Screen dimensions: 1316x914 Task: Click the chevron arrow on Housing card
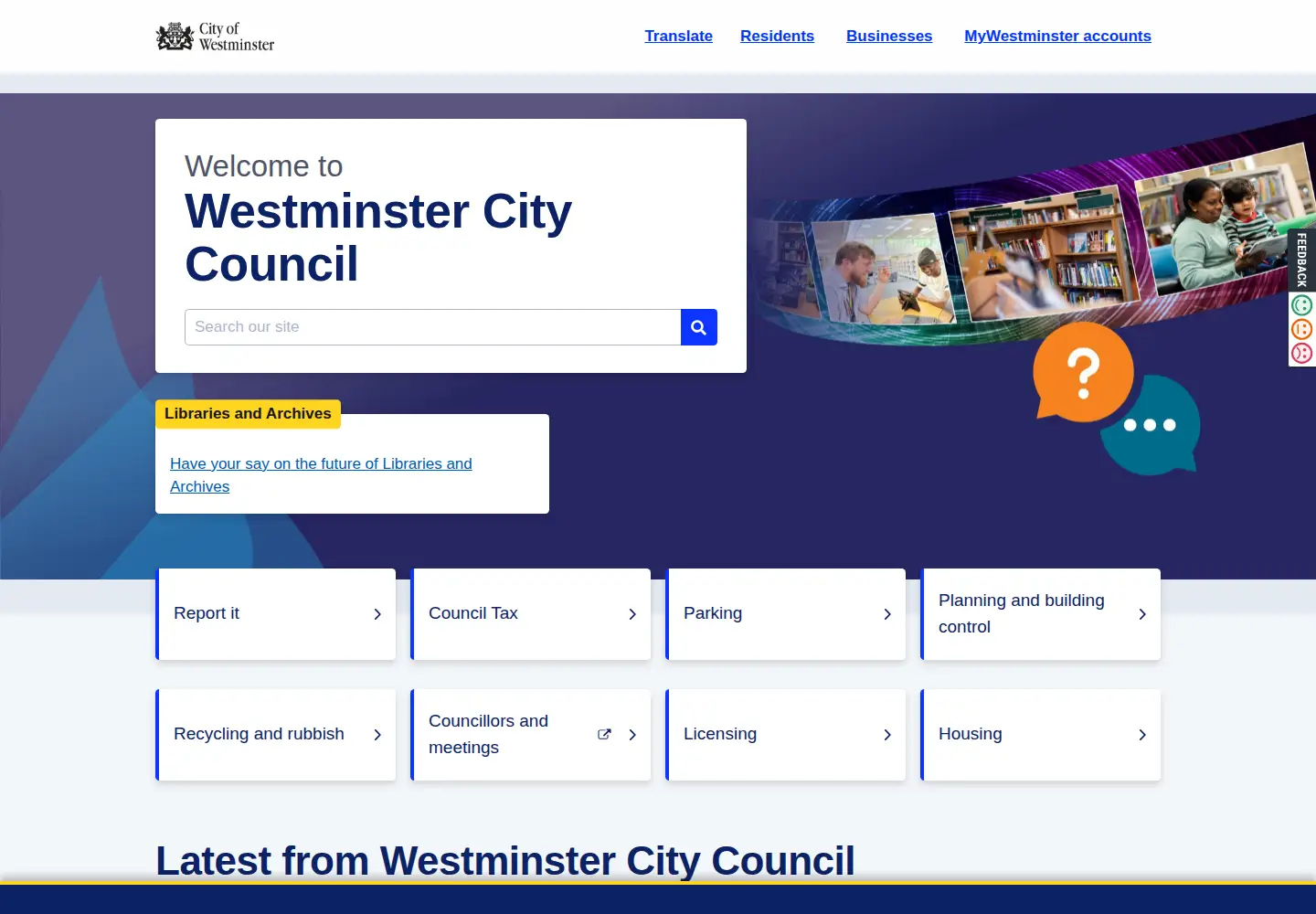pyautogui.click(x=1142, y=735)
